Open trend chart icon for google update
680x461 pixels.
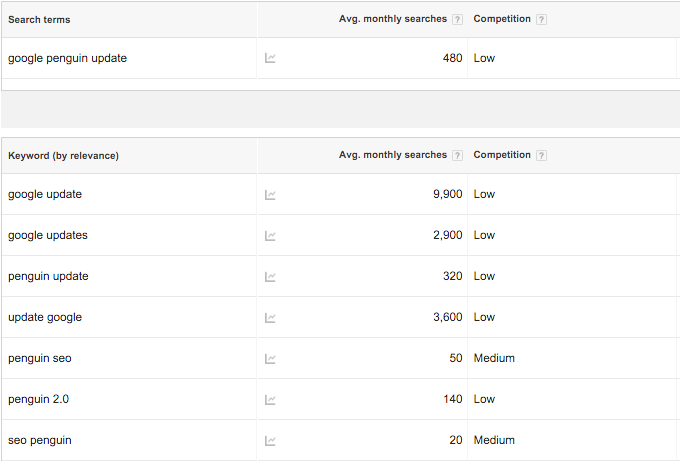[270, 195]
